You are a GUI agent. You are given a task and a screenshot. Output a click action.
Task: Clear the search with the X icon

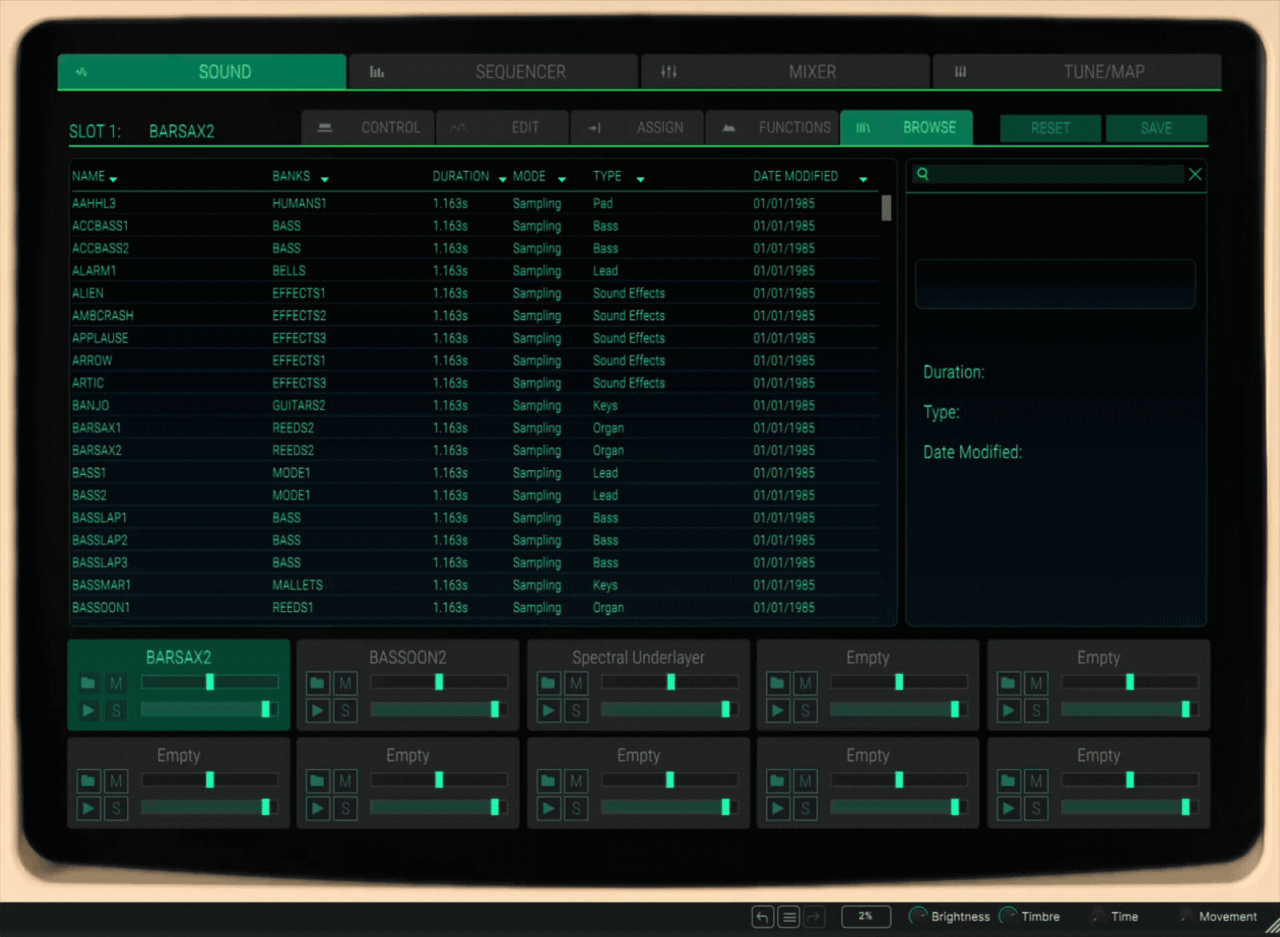point(1195,174)
